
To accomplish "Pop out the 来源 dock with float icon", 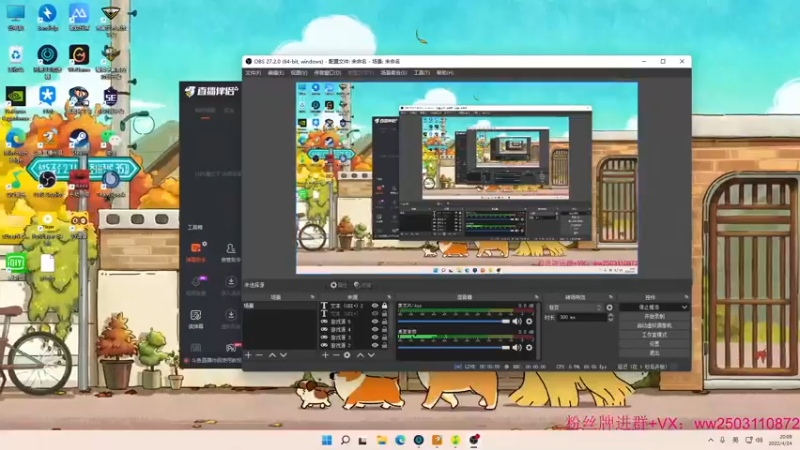I will 389,297.
